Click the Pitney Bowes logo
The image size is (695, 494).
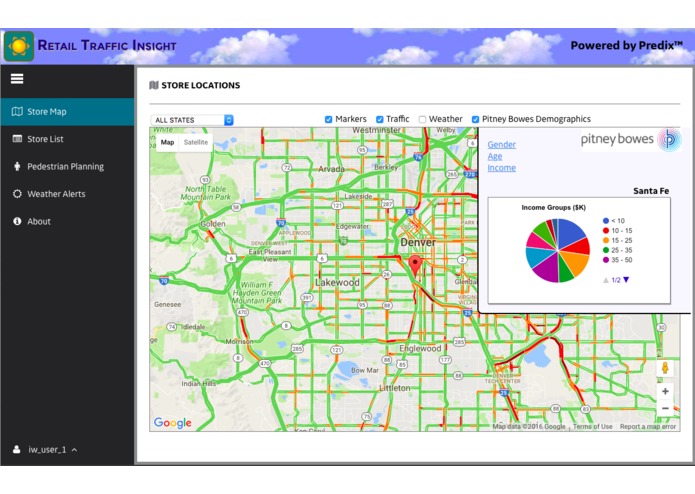tap(631, 139)
